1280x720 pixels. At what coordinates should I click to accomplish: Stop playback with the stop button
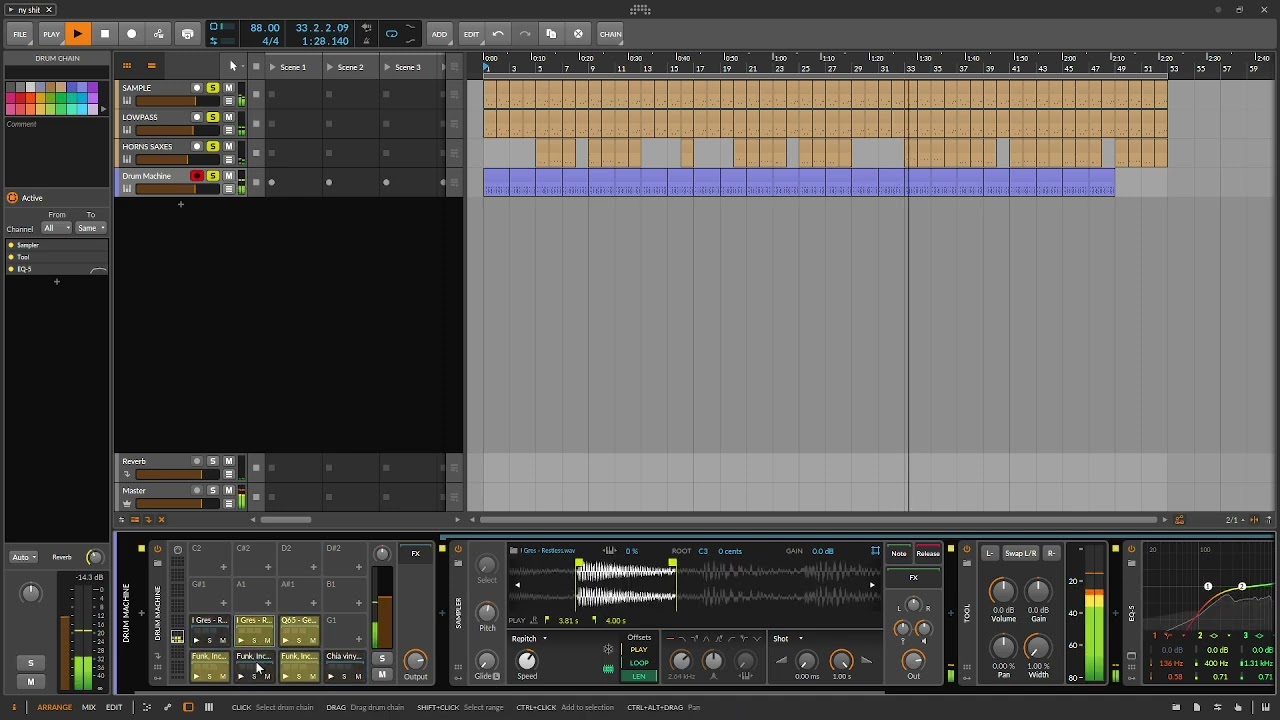pos(104,34)
